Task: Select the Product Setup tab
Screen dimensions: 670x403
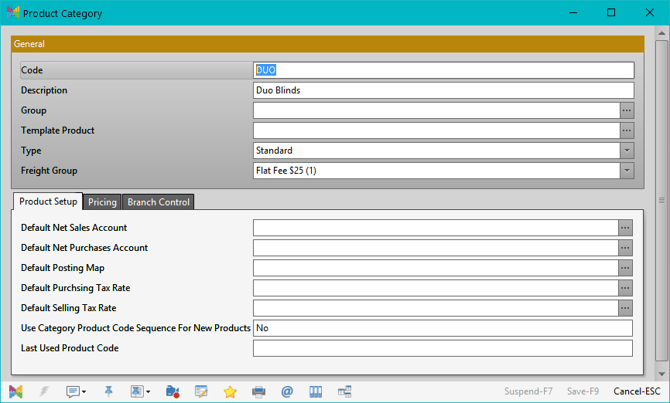Action: (x=48, y=201)
